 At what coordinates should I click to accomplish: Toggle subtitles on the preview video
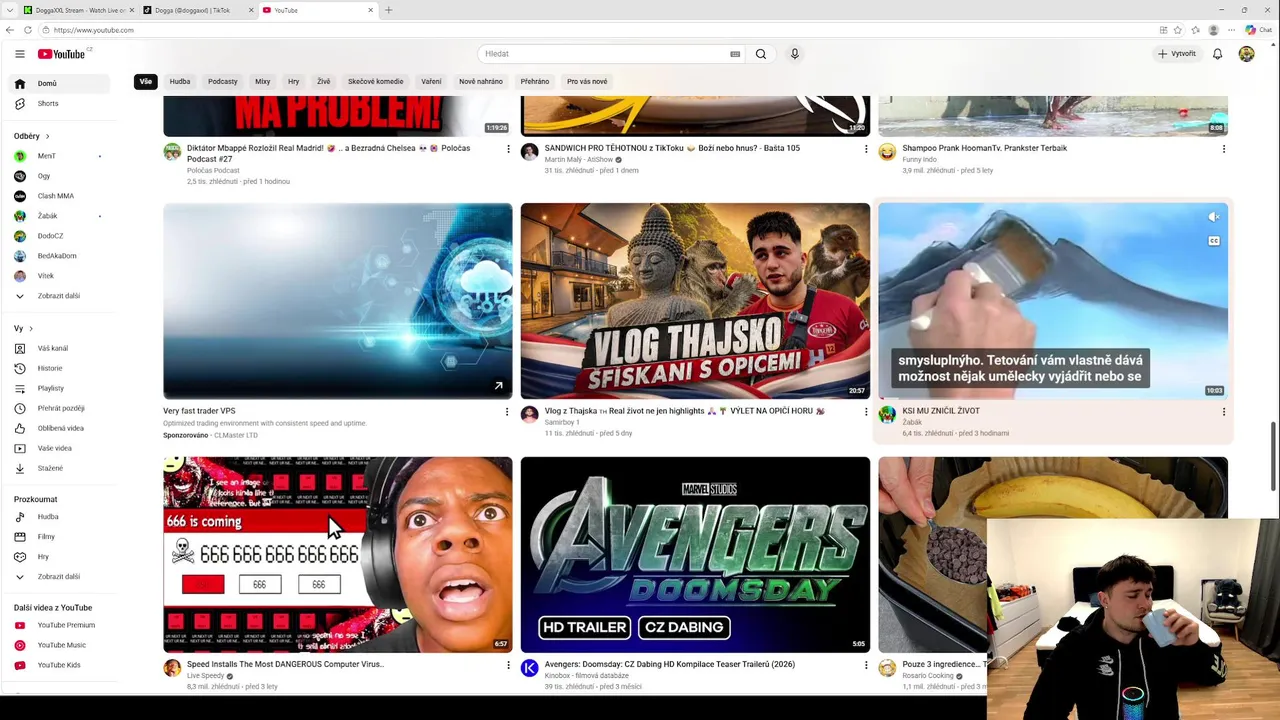point(1213,241)
